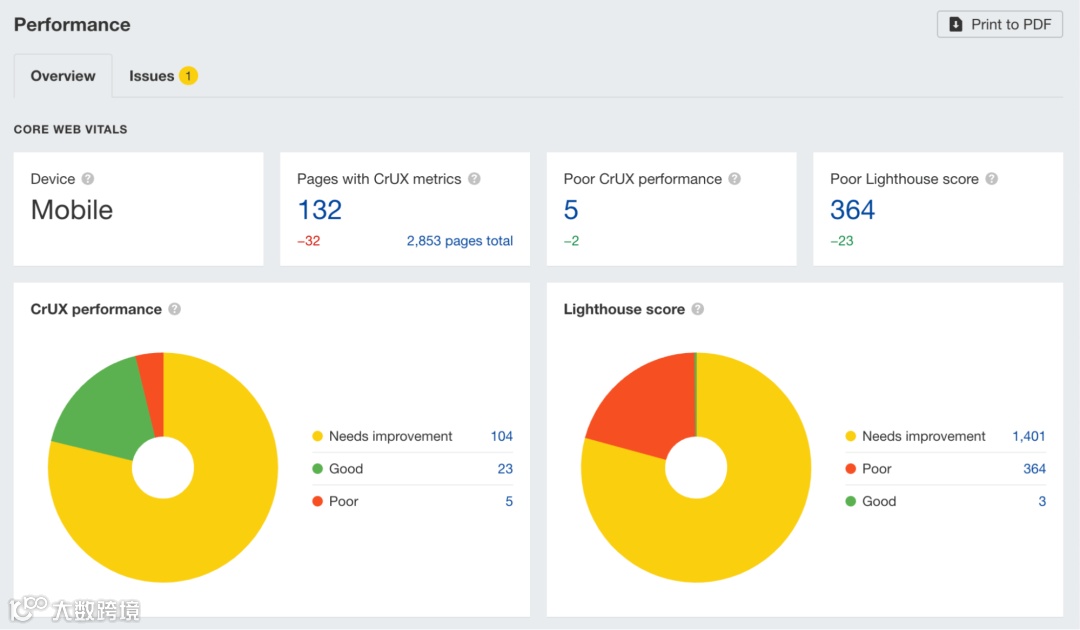Click help icon beside Pages with CrUX metrics

click(472, 178)
